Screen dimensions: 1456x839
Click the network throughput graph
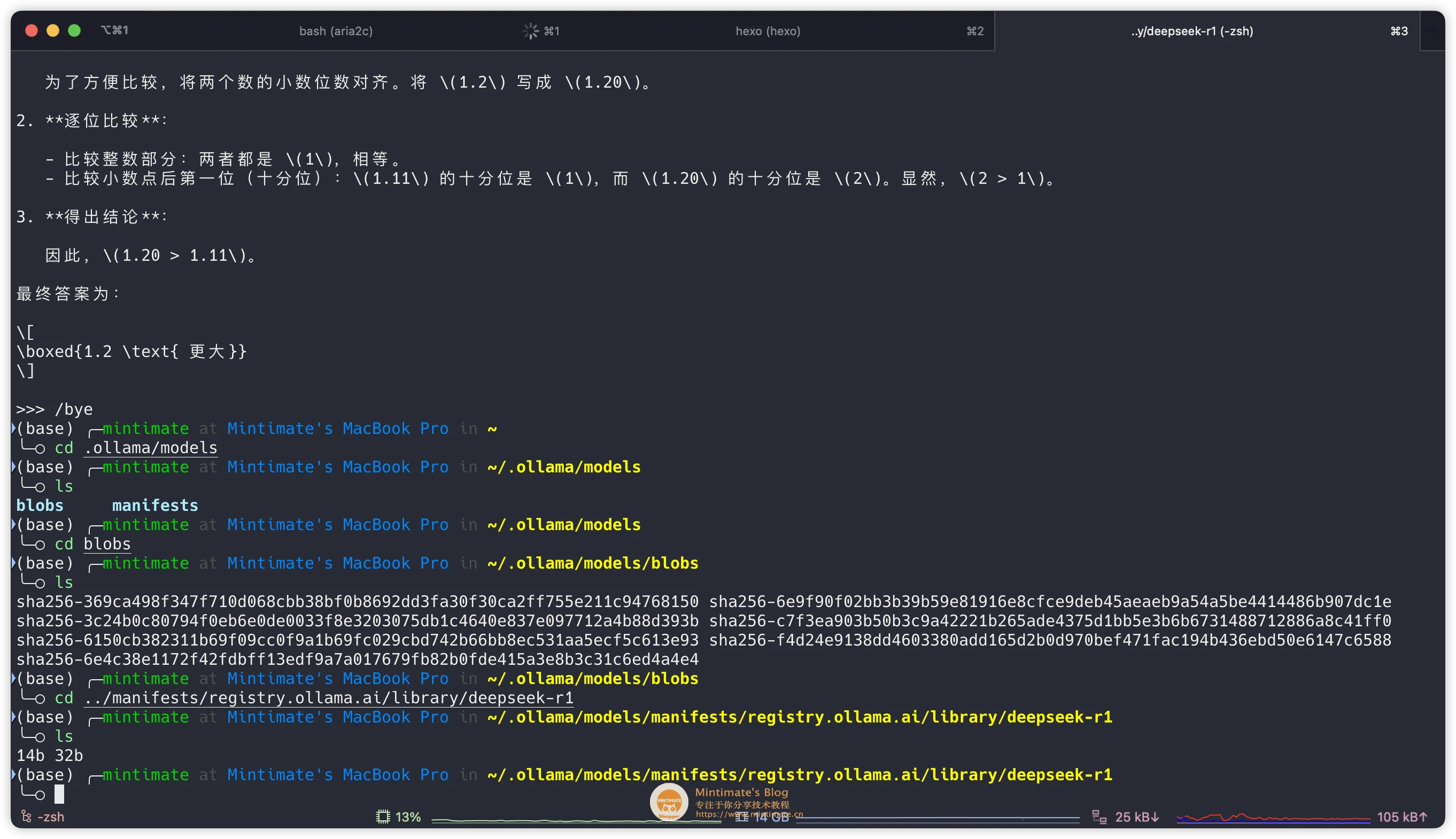1273,817
